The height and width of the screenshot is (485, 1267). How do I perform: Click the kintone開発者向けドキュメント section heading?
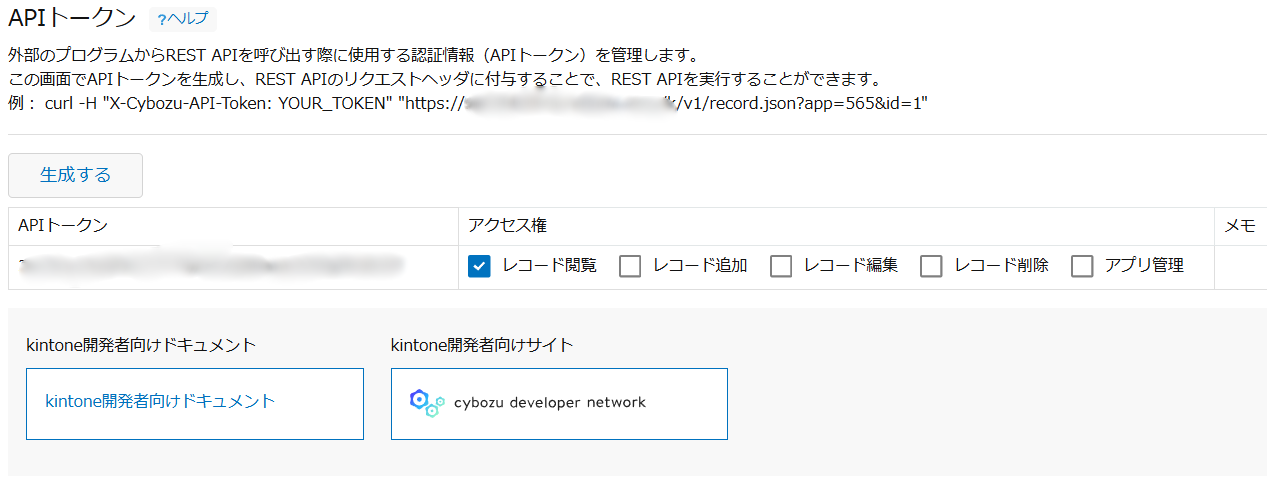click(141, 345)
